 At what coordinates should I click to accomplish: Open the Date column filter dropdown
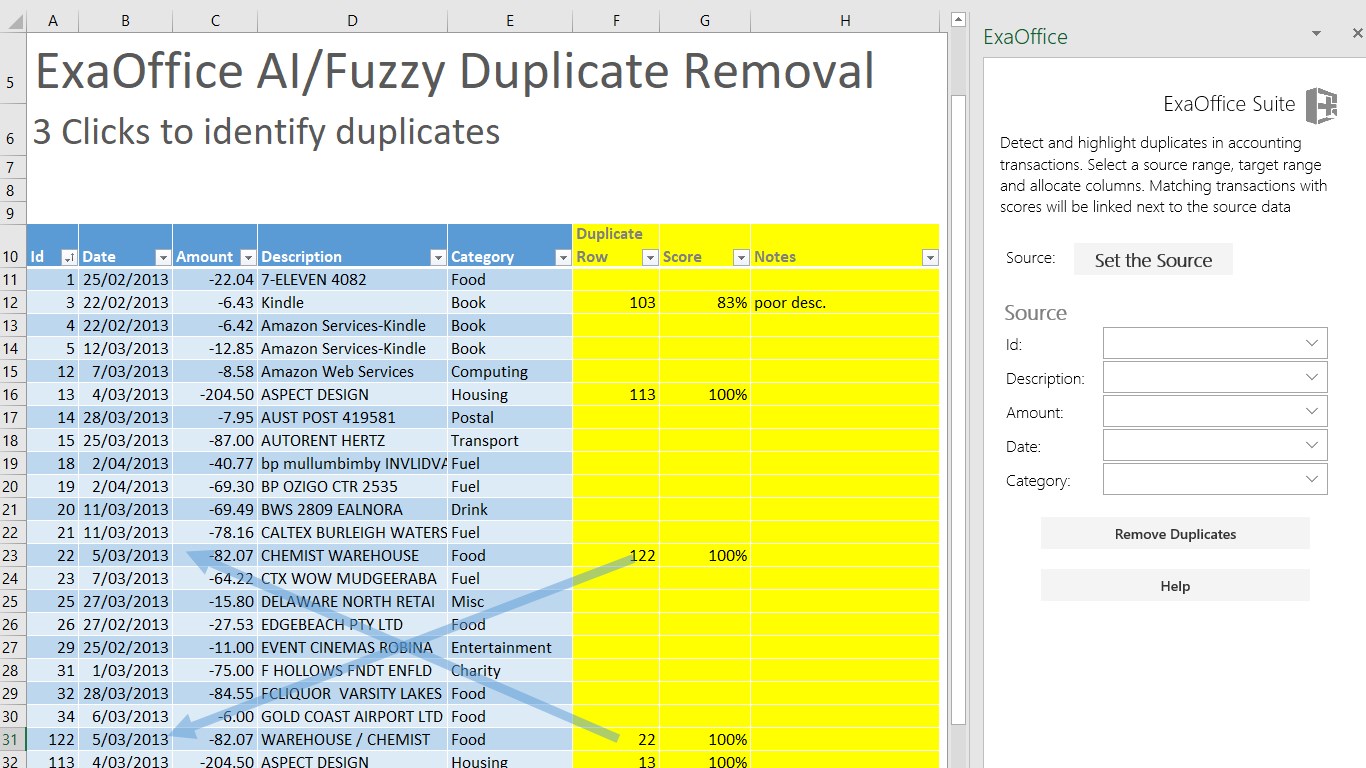163,257
